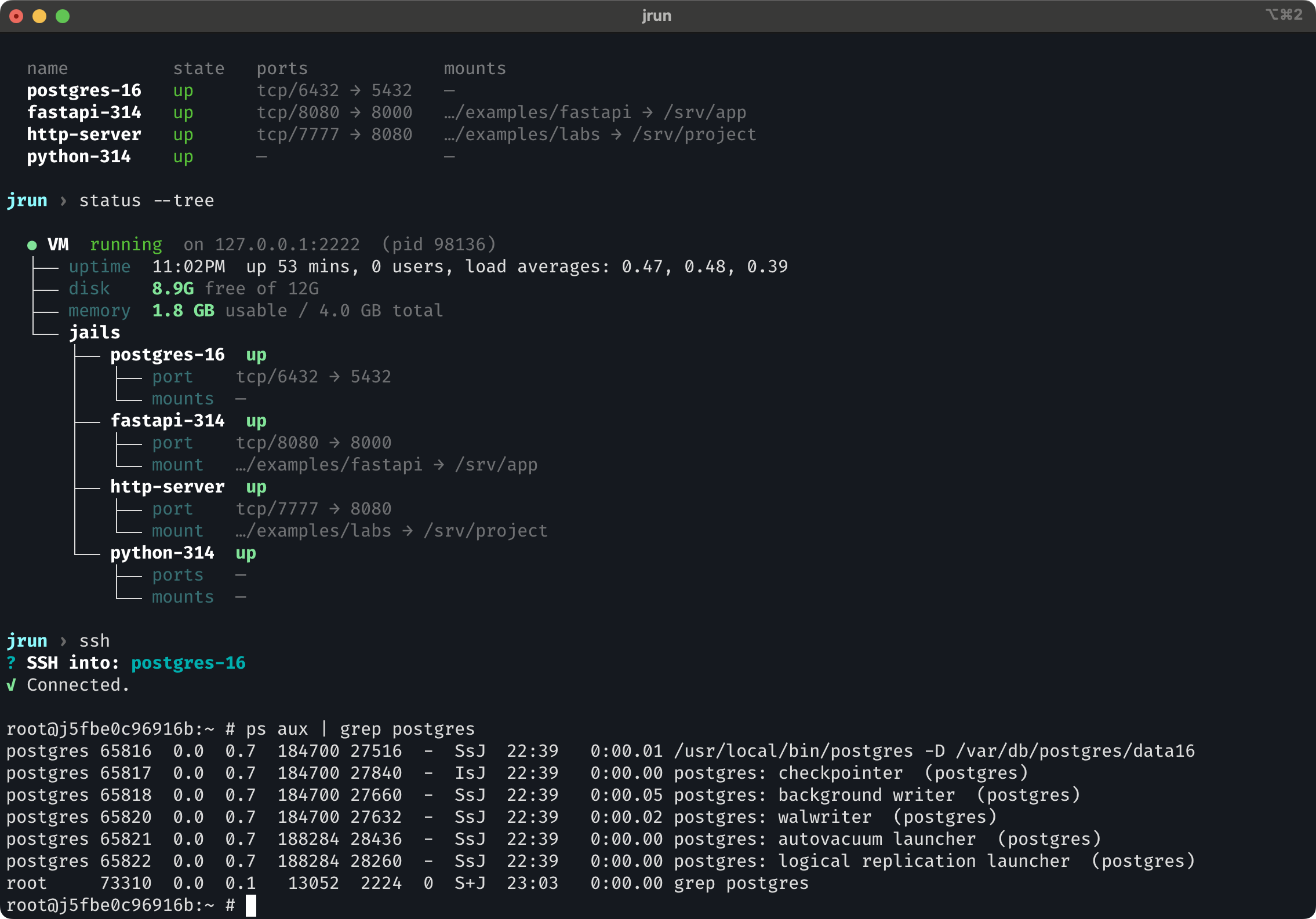
Task: Click the "postgres: walwriter" process entry
Action: (773, 817)
